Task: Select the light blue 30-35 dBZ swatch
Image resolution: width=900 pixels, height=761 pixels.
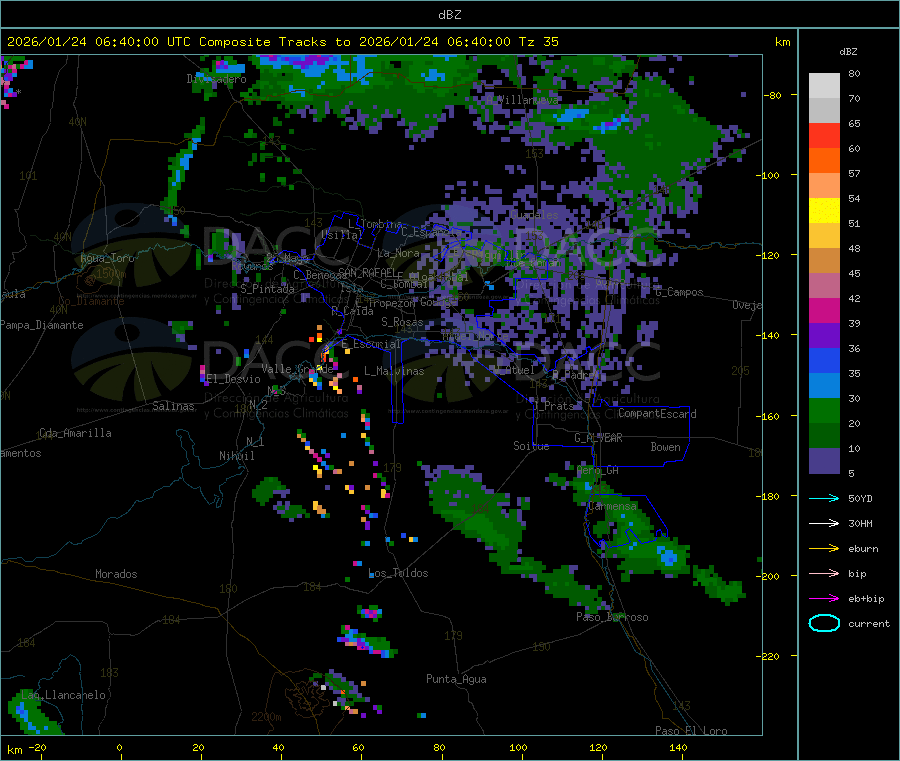Action: coord(824,386)
